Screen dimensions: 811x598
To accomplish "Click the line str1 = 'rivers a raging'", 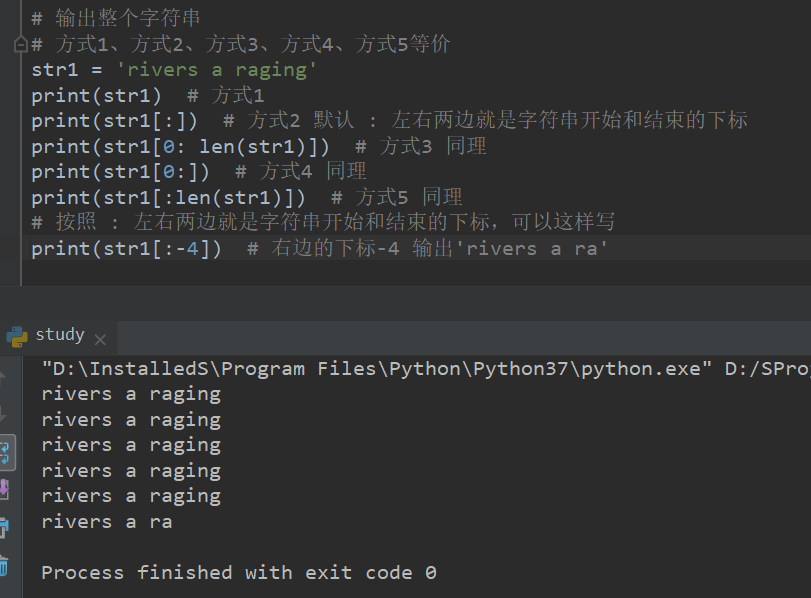I will point(174,70).
